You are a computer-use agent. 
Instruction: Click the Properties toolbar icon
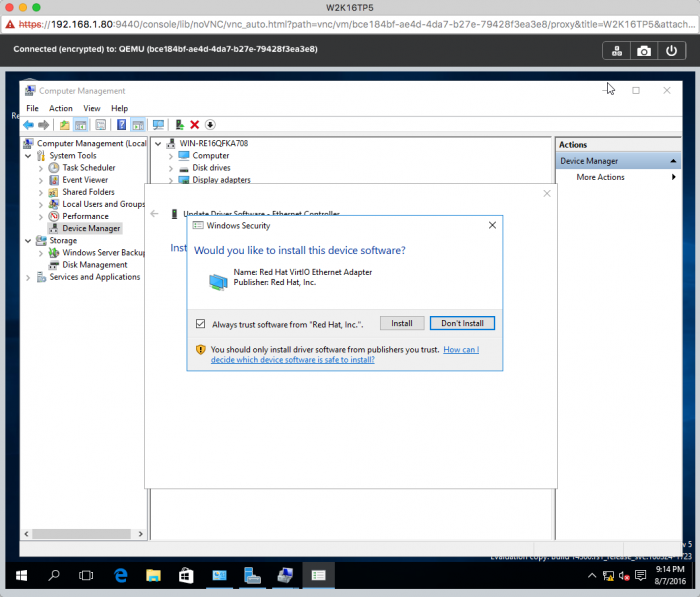coord(100,125)
